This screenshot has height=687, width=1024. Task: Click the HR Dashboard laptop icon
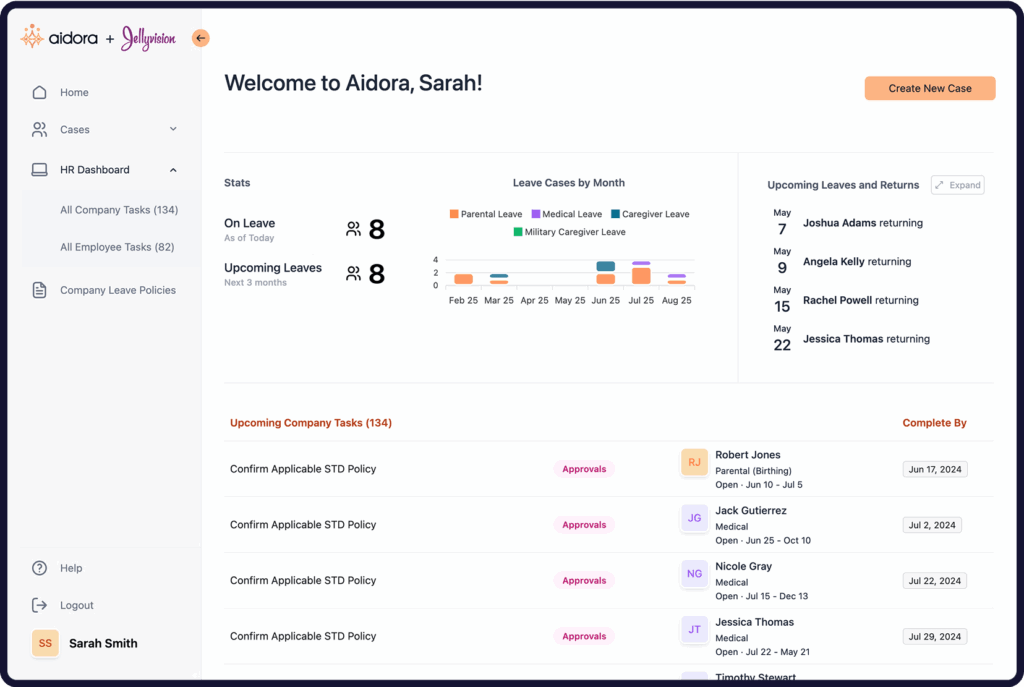39,169
